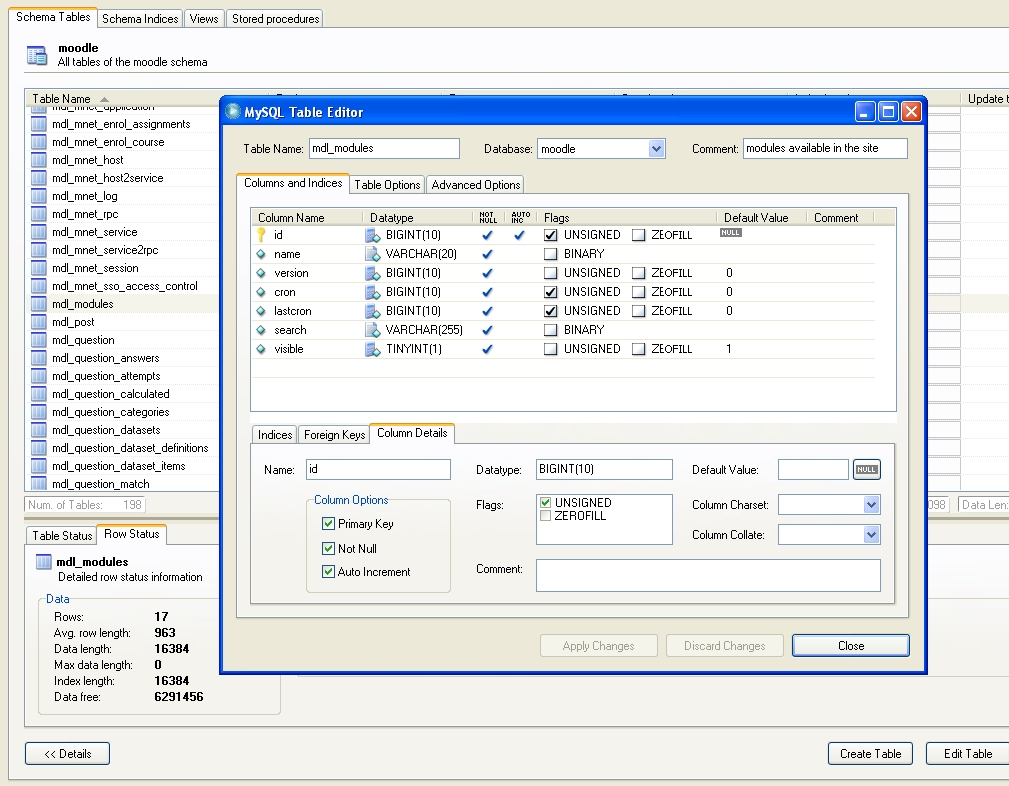Click the NULL button beside Default Value field
Screen dimensions: 1009x786
coord(866,469)
